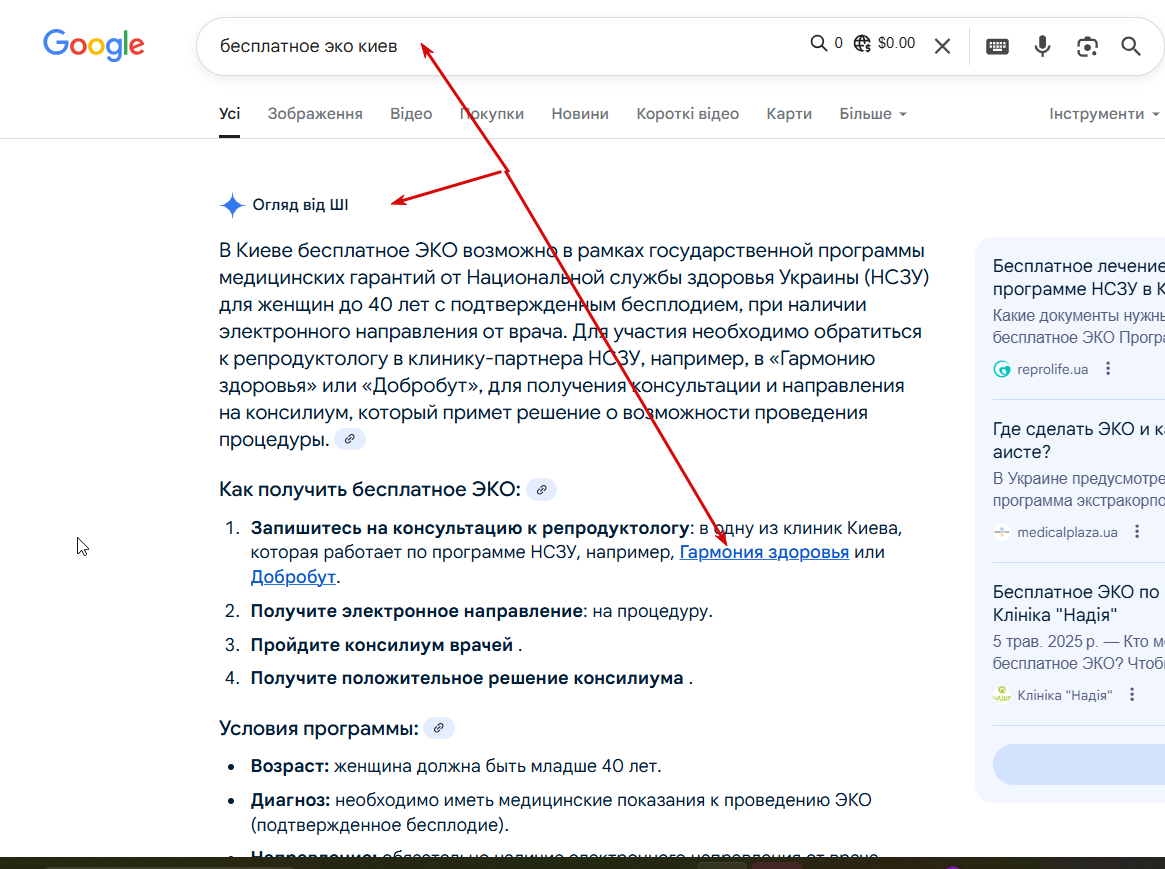Open the on-screen keyboard input tool
The height and width of the screenshot is (869, 1165).
[x=997, y=47]
